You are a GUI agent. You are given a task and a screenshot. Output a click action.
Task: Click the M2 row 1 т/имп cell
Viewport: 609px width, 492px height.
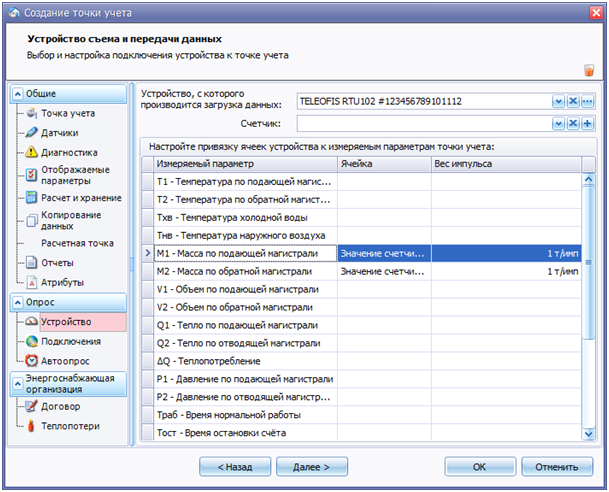(x=506, y=271)
